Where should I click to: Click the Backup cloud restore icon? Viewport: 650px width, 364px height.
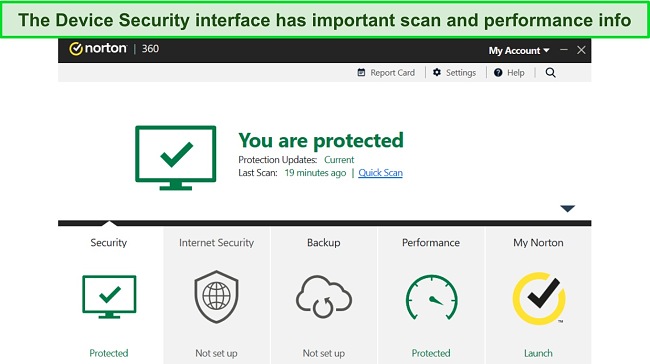[324, 297]
